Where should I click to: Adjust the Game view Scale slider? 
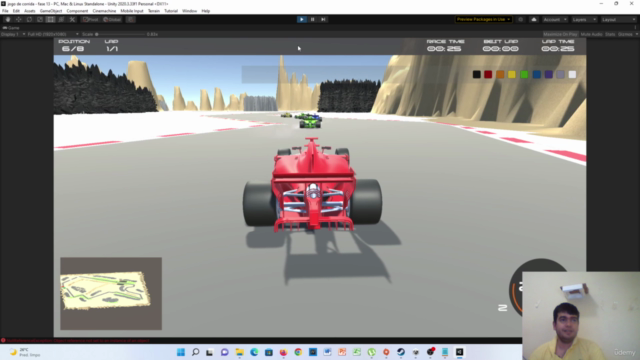tap(120, 34)
